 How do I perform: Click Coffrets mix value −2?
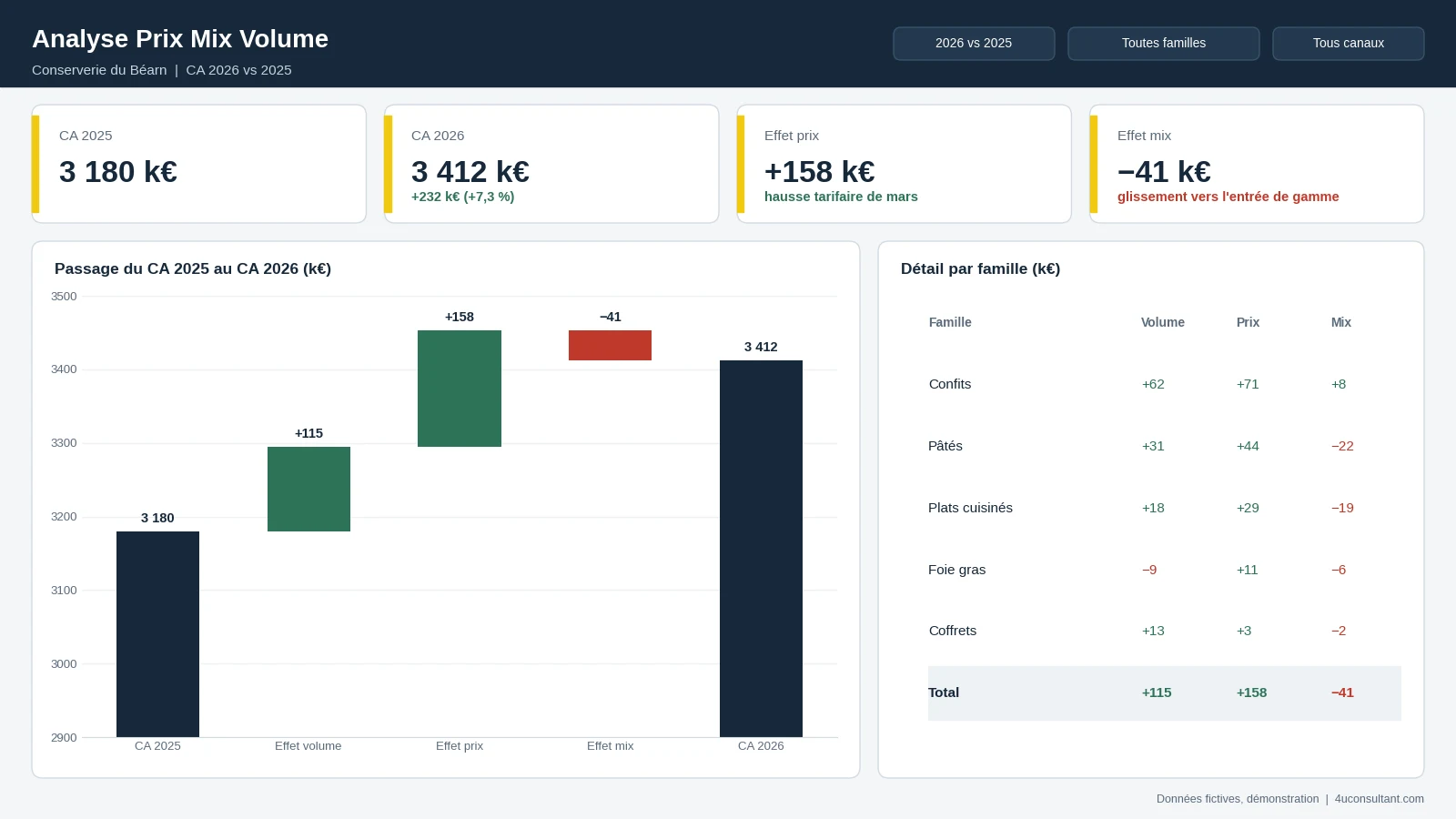click(x=1339, y=631)
